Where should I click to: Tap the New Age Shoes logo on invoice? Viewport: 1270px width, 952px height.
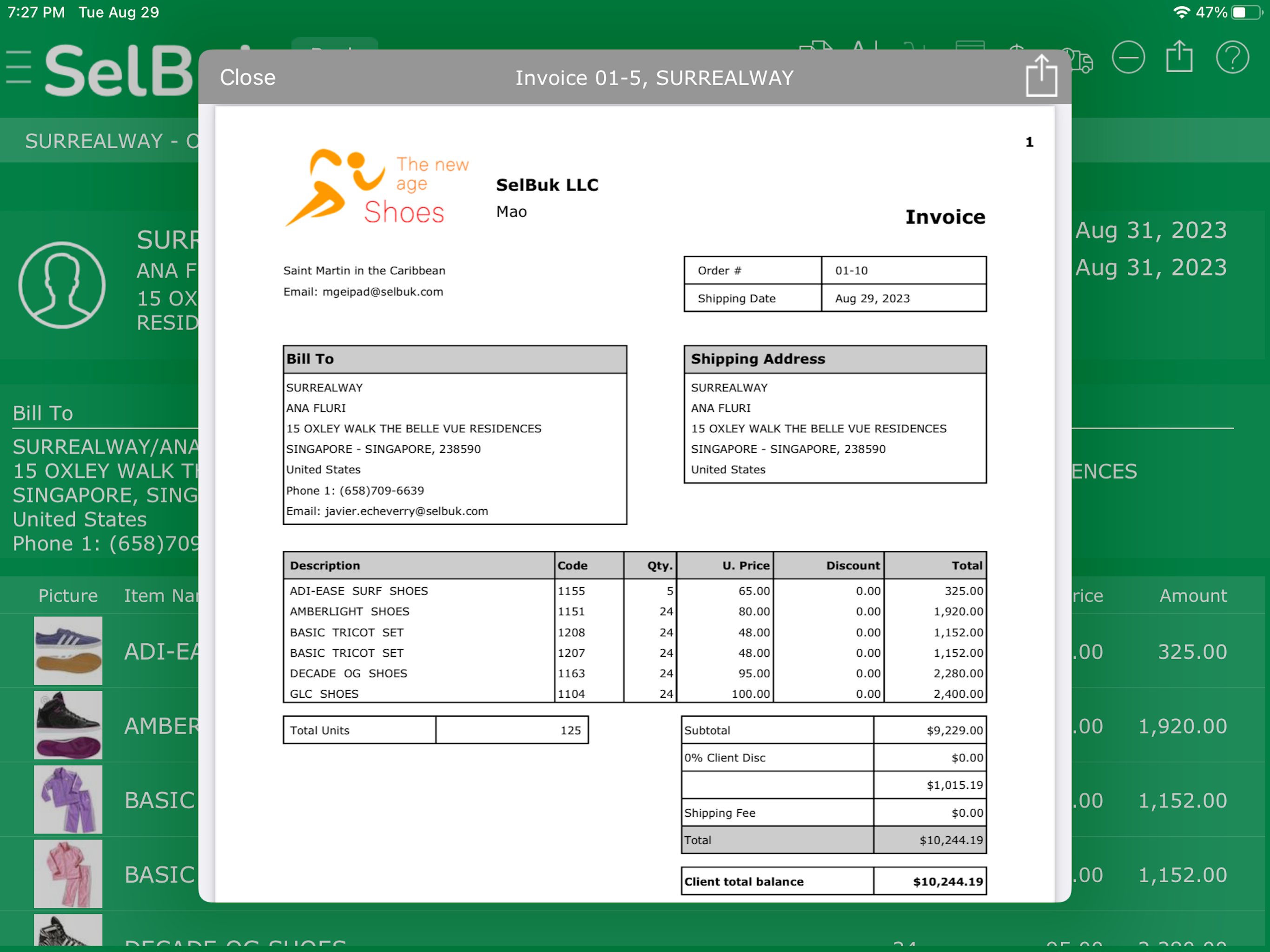coord(377,188)
